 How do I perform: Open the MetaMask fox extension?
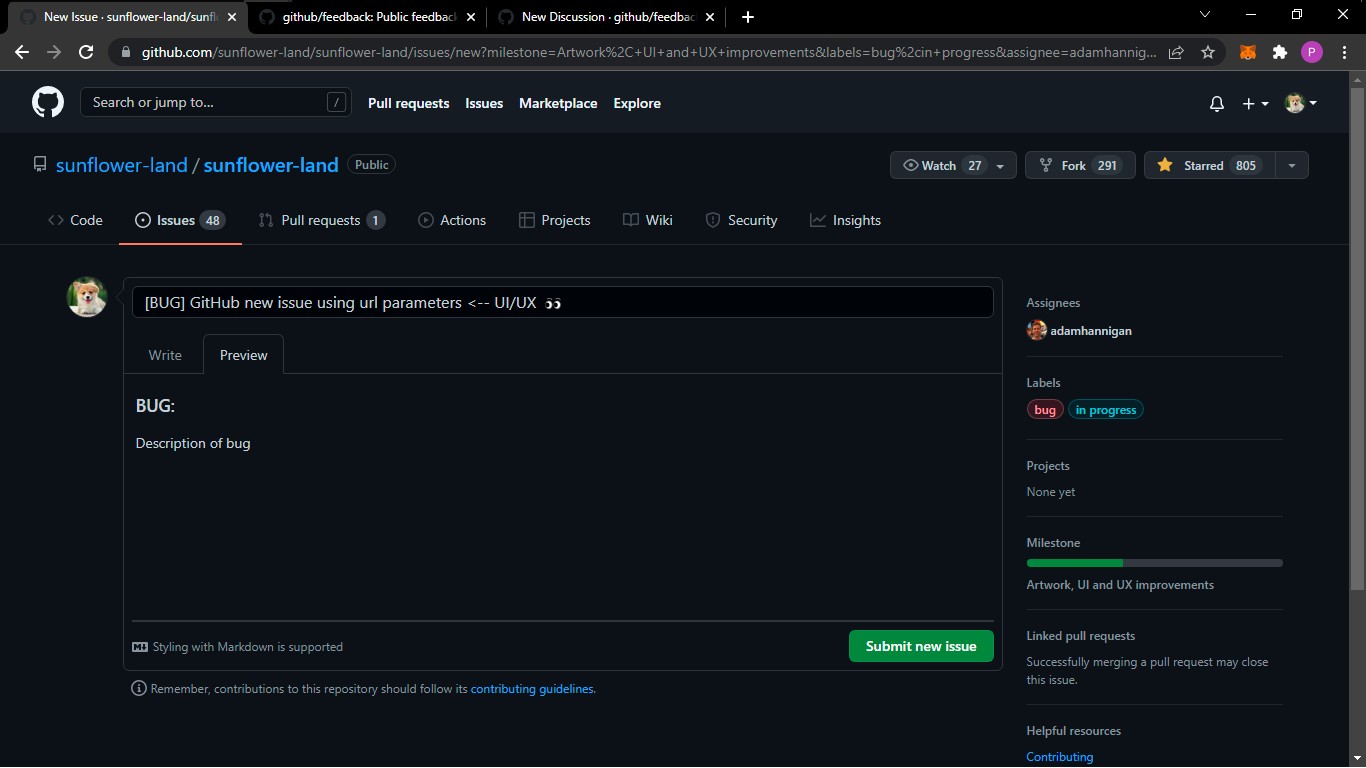click(1248, 52)
